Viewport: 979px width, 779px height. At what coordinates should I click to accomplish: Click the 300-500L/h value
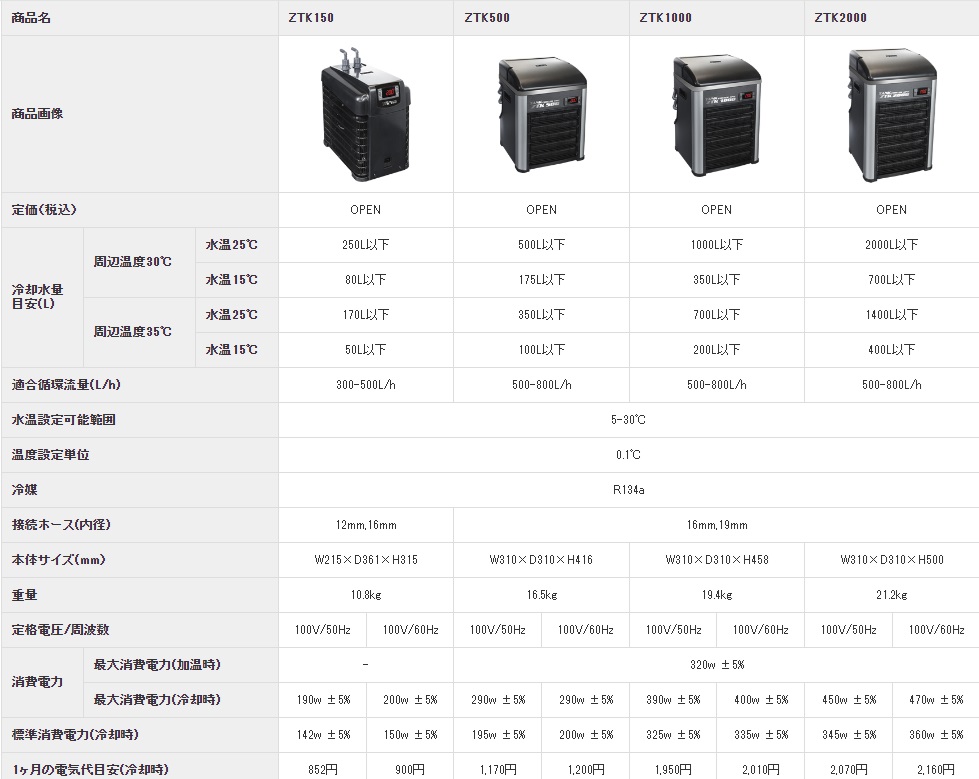(366, 385)
